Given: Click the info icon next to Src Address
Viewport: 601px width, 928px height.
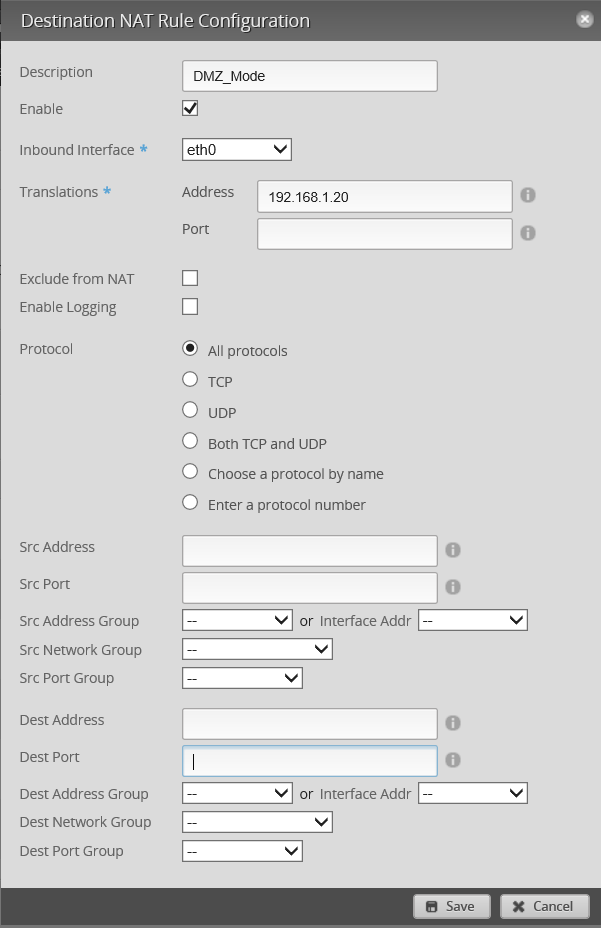Looking at the screenshot, I should pyautogui.click(x=452, y=550).
